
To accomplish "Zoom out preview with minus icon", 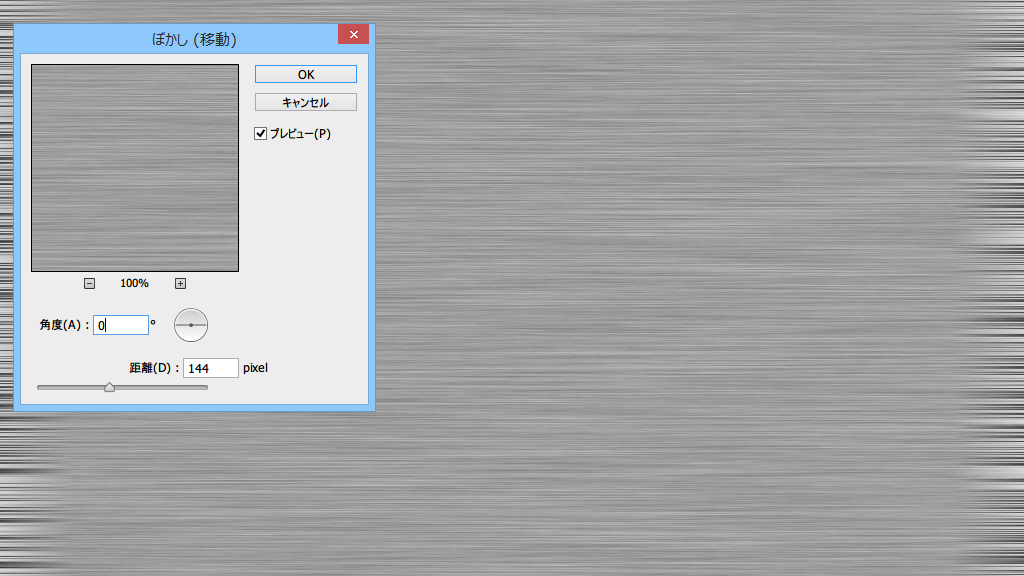I will click(x=89, y=283).
